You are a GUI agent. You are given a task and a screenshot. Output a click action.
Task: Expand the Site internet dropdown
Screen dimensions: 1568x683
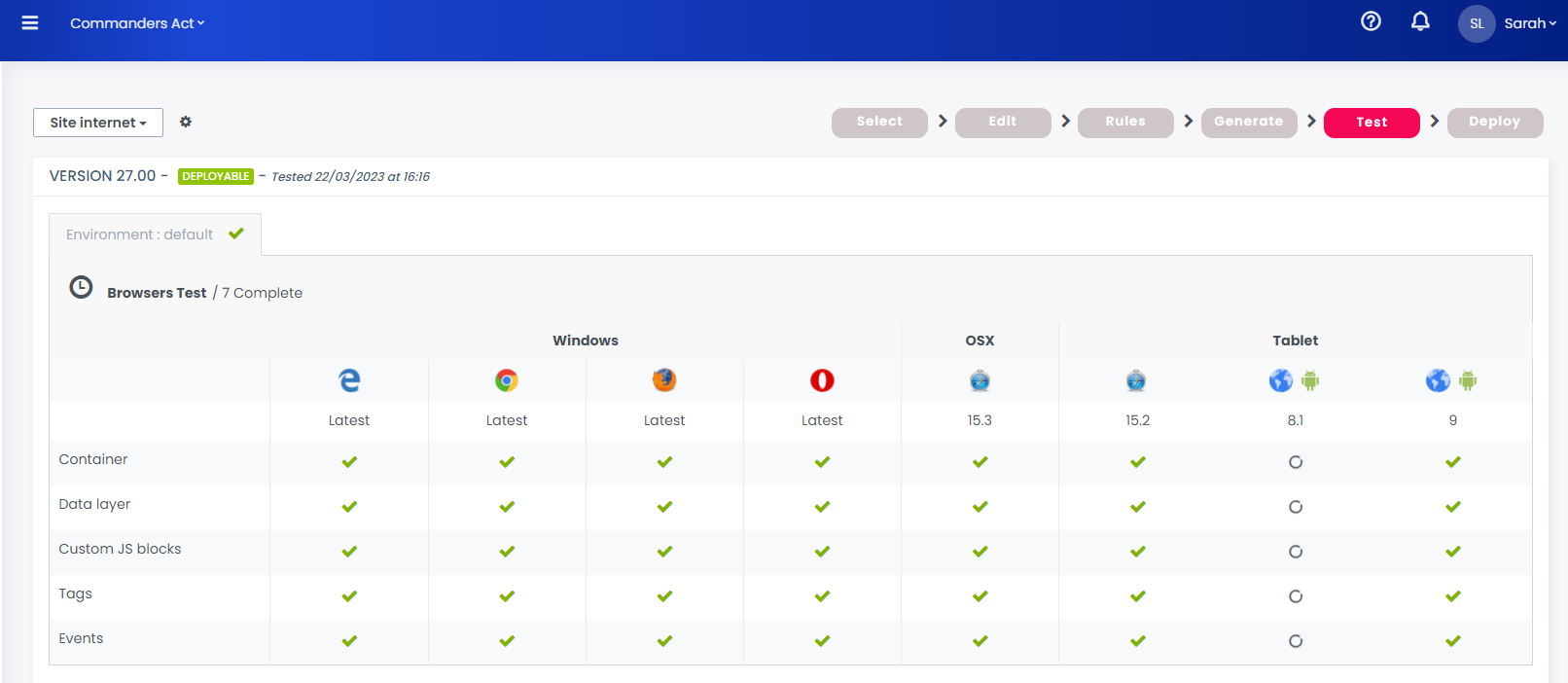98,123
